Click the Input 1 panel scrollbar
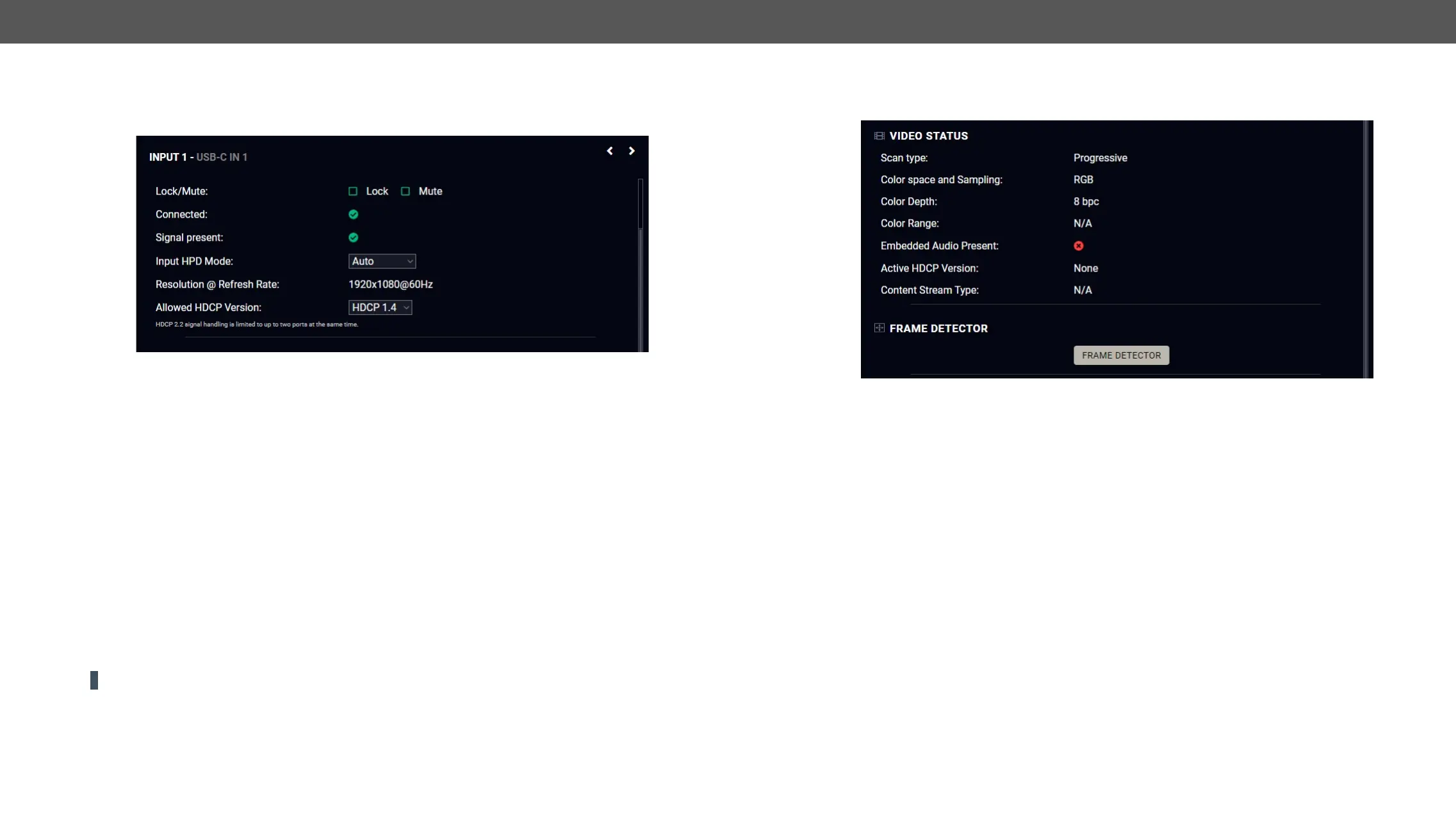The width and height of the screenshot is (1456, 817). coord(641,265)
